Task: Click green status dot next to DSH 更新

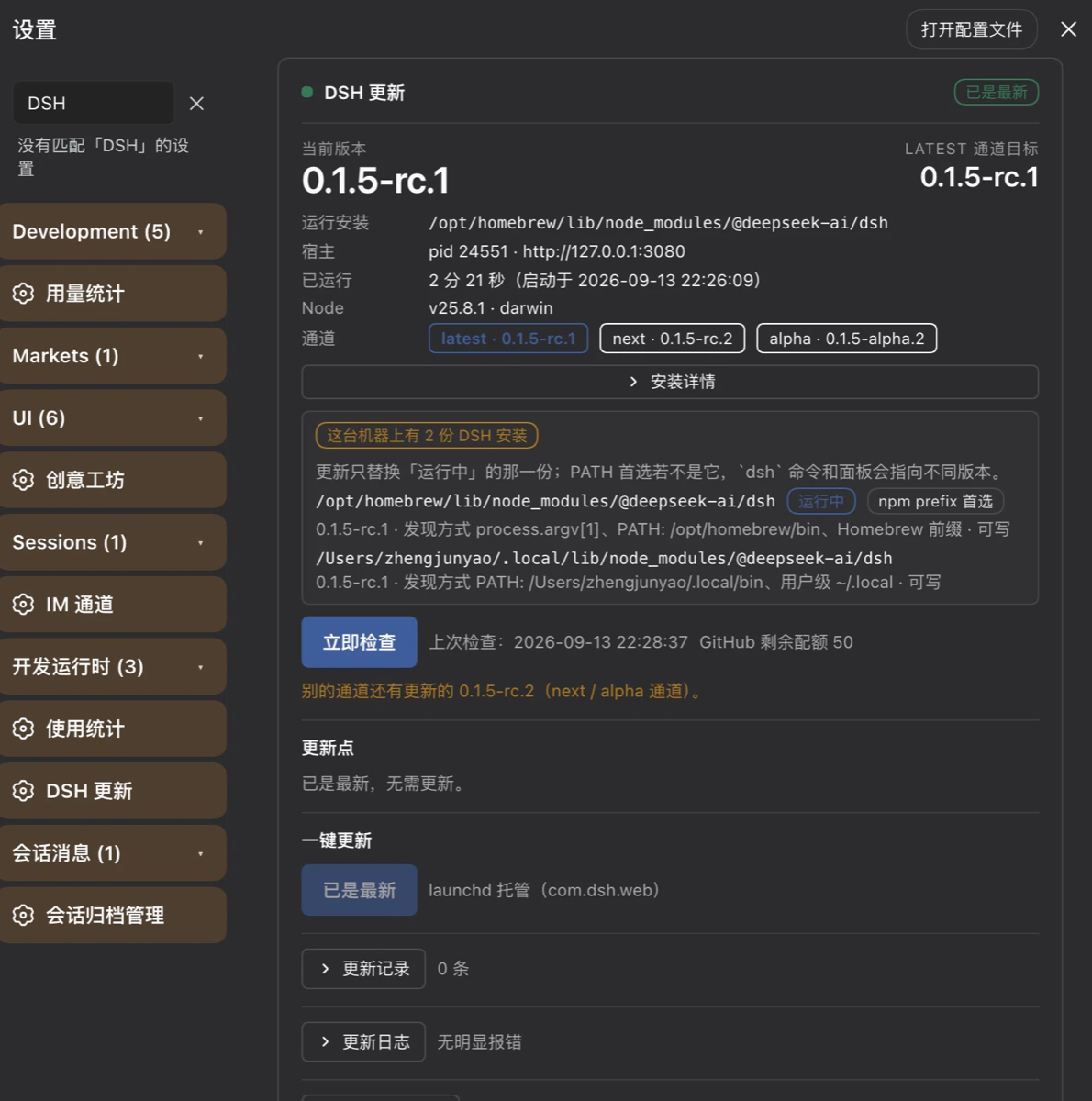Action: point(307,92)
